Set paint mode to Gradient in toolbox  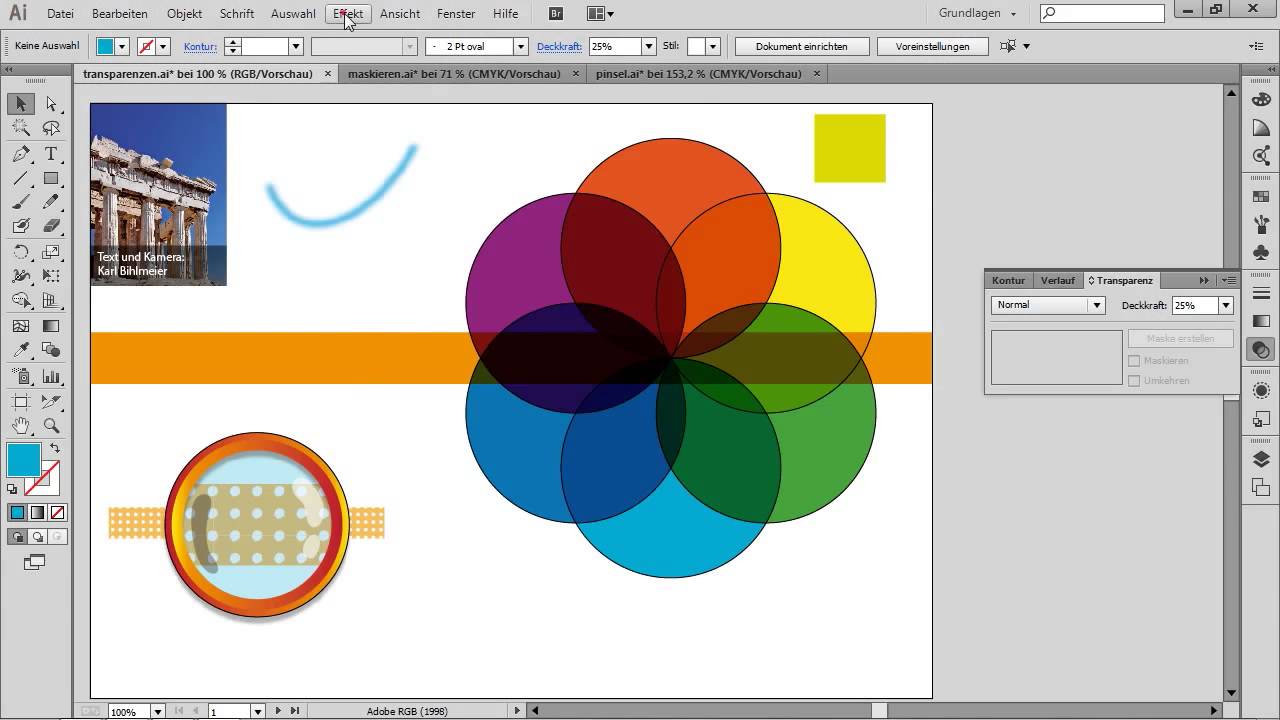37,513
